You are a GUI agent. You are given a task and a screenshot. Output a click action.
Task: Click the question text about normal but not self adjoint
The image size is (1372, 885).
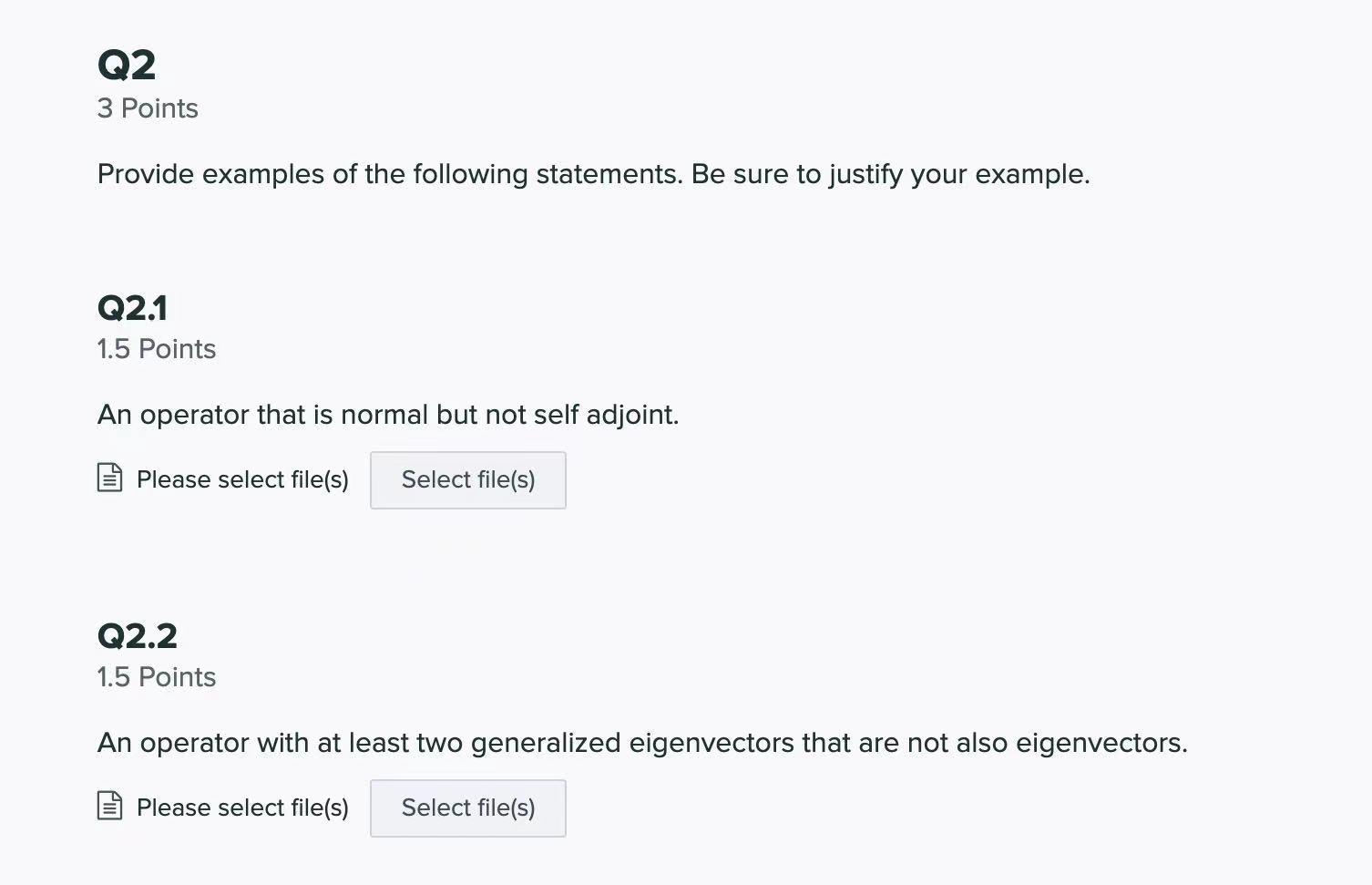[x=388, y=414]
